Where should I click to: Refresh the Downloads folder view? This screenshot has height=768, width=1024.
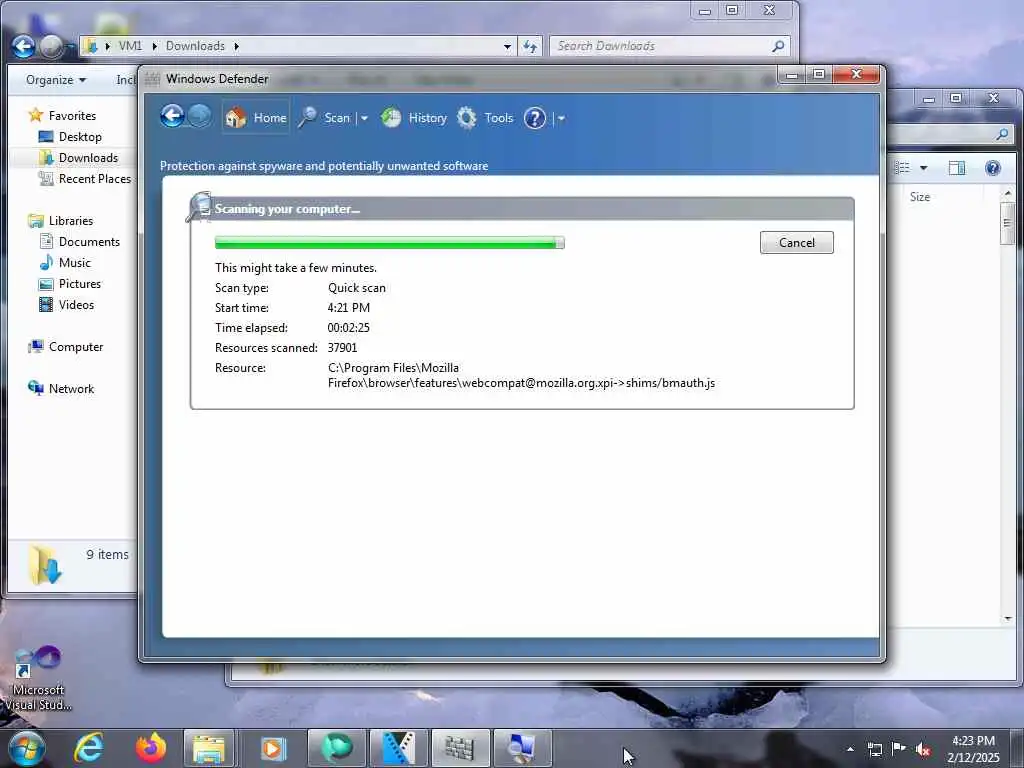[530, 46]
